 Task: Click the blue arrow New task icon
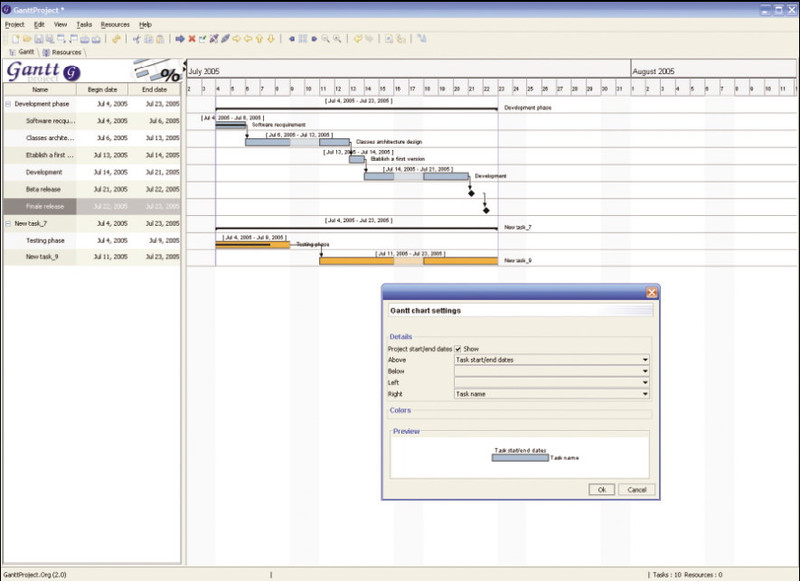[x=180, y=39]
